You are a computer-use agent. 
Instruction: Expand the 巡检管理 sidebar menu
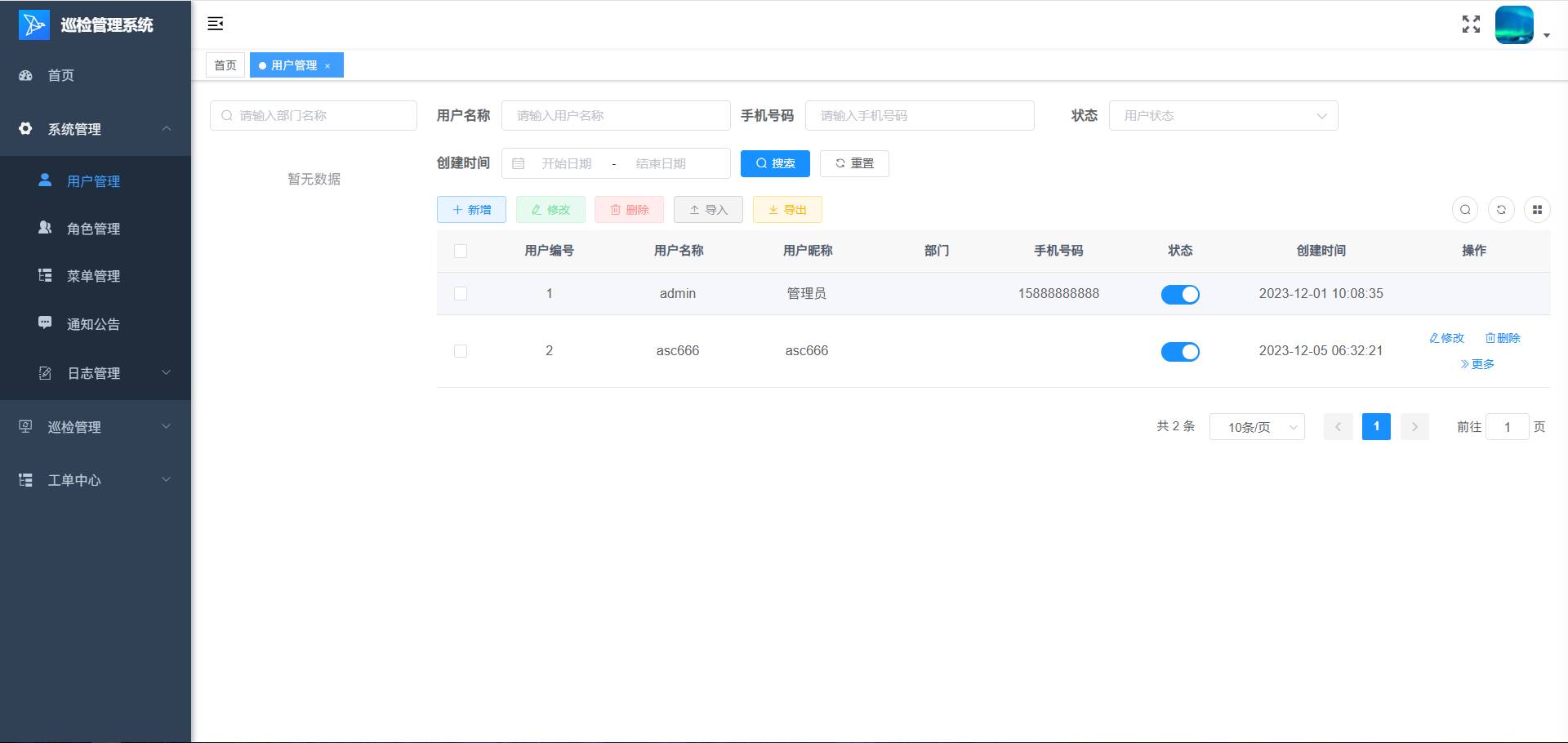click(95, 427)
